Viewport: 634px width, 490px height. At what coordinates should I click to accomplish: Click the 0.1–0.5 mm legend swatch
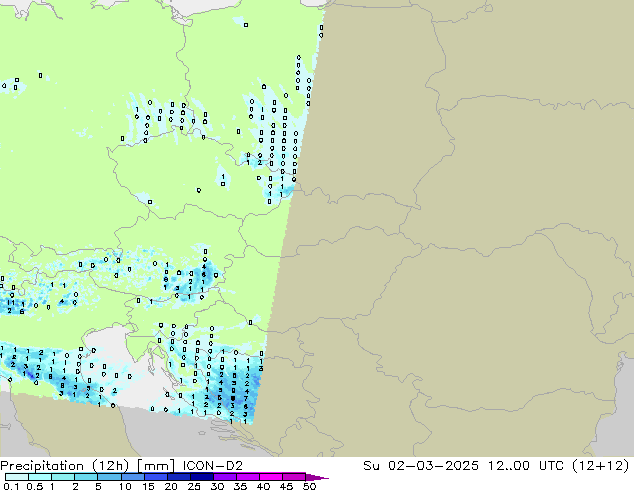(17, 477)
